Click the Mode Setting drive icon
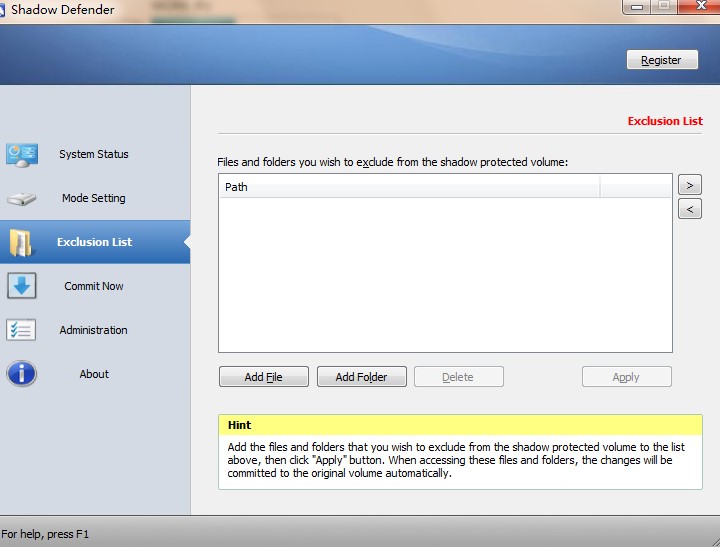720x547 pixels. [x=21, y=199]
